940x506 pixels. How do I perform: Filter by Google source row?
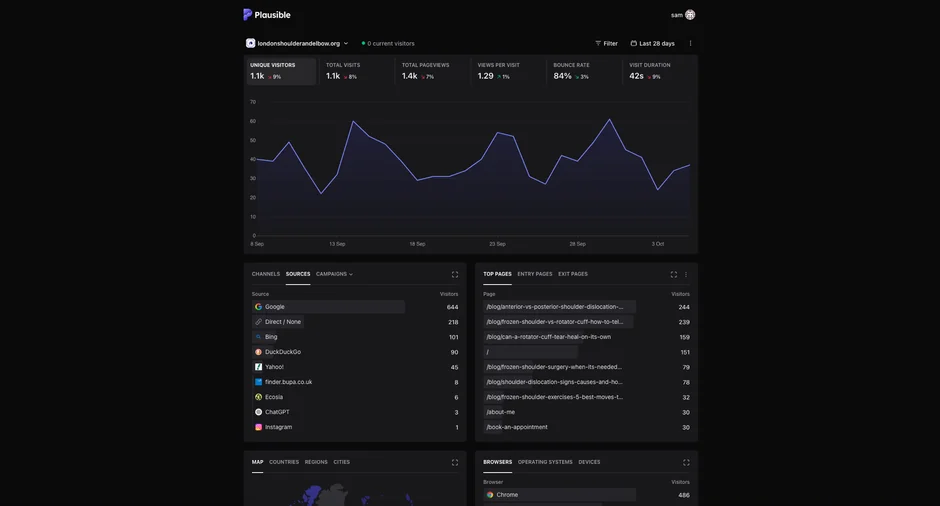(355, 307)
